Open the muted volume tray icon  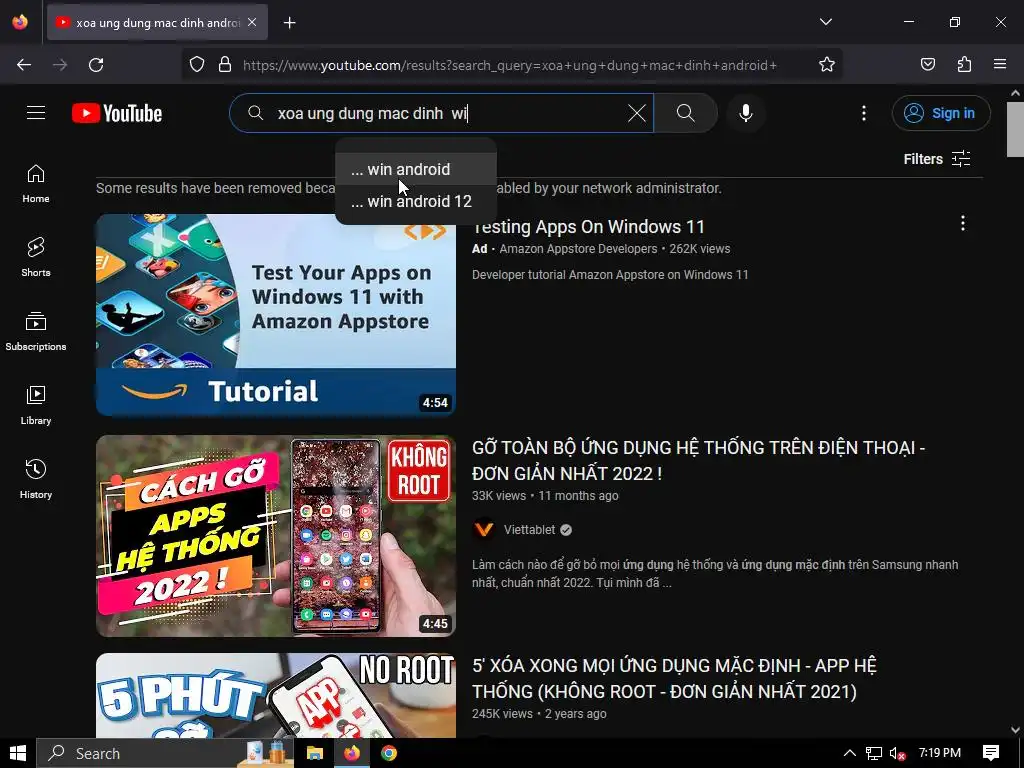click(898, 753)
